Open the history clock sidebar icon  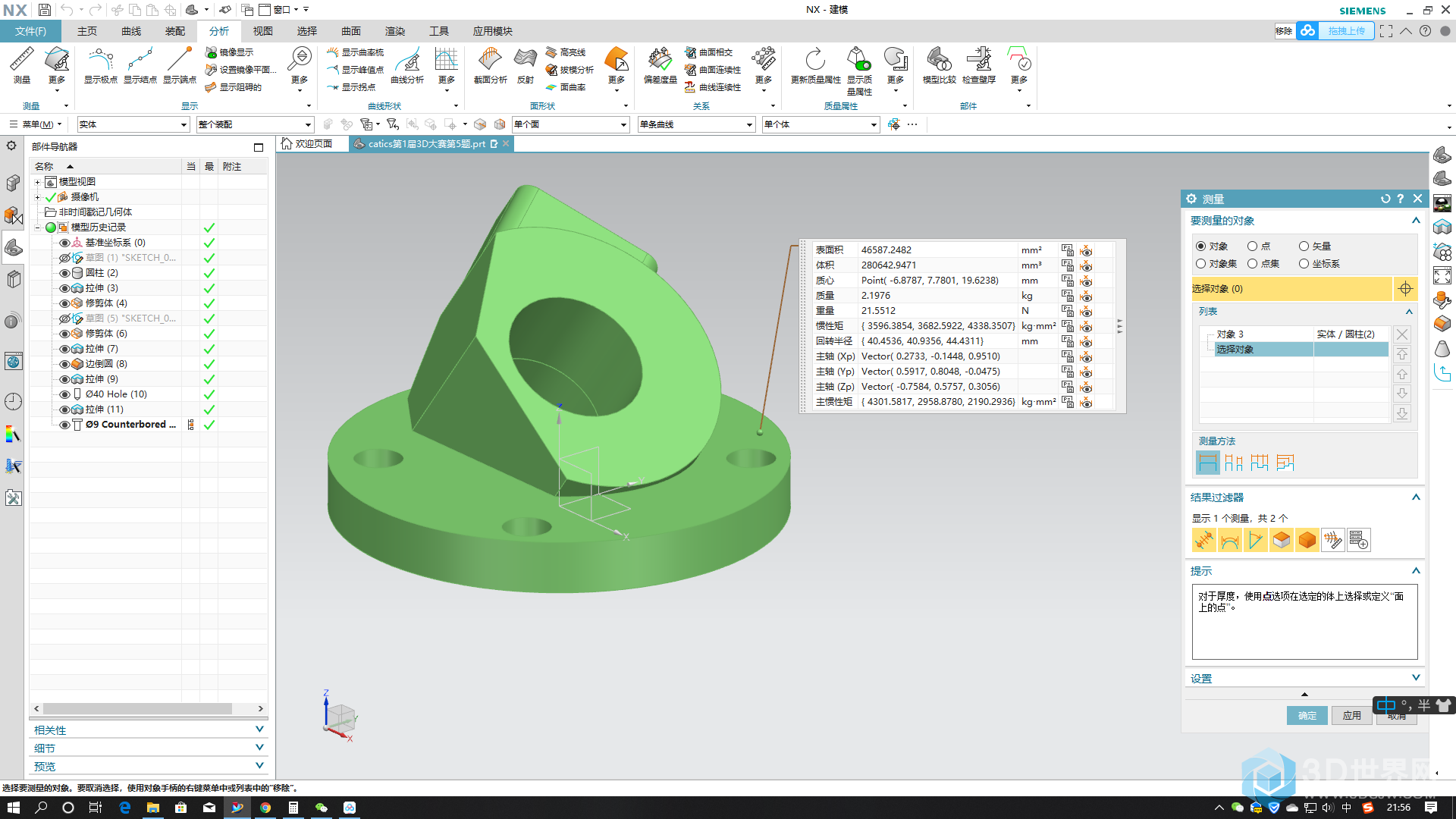(13, 402)
